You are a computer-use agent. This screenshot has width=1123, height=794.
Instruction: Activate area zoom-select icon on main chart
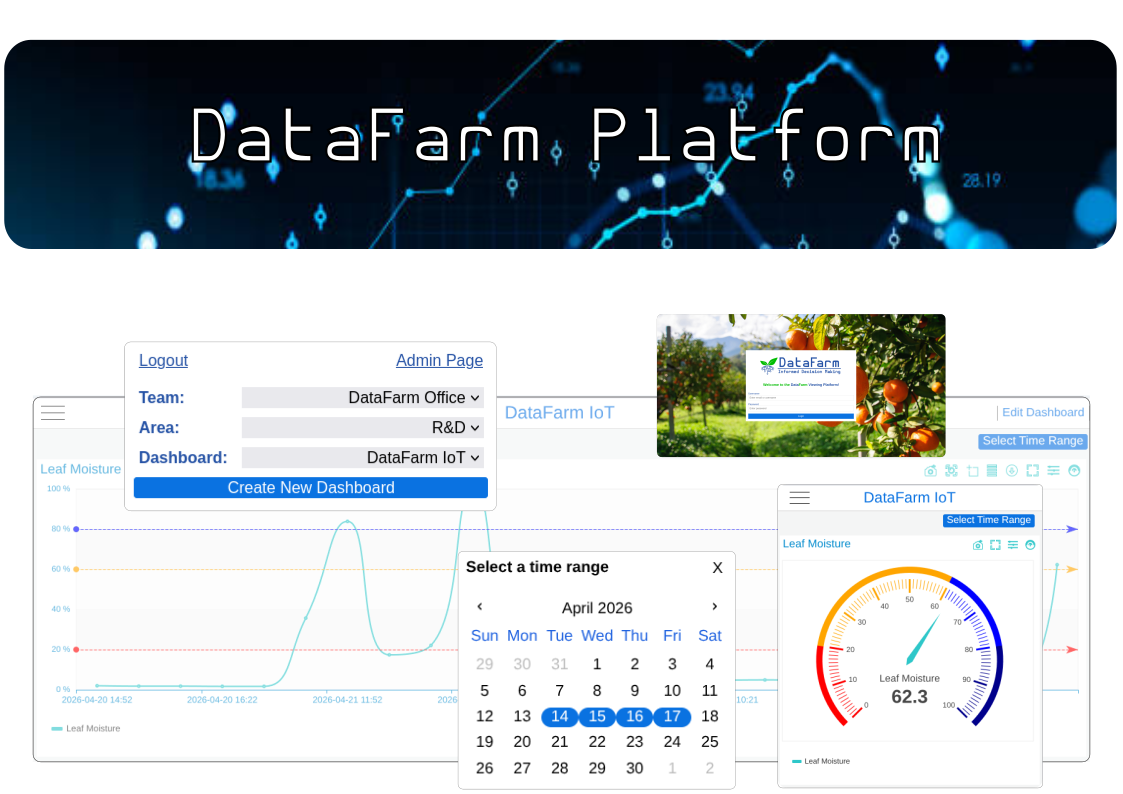(x=951, y=470)
